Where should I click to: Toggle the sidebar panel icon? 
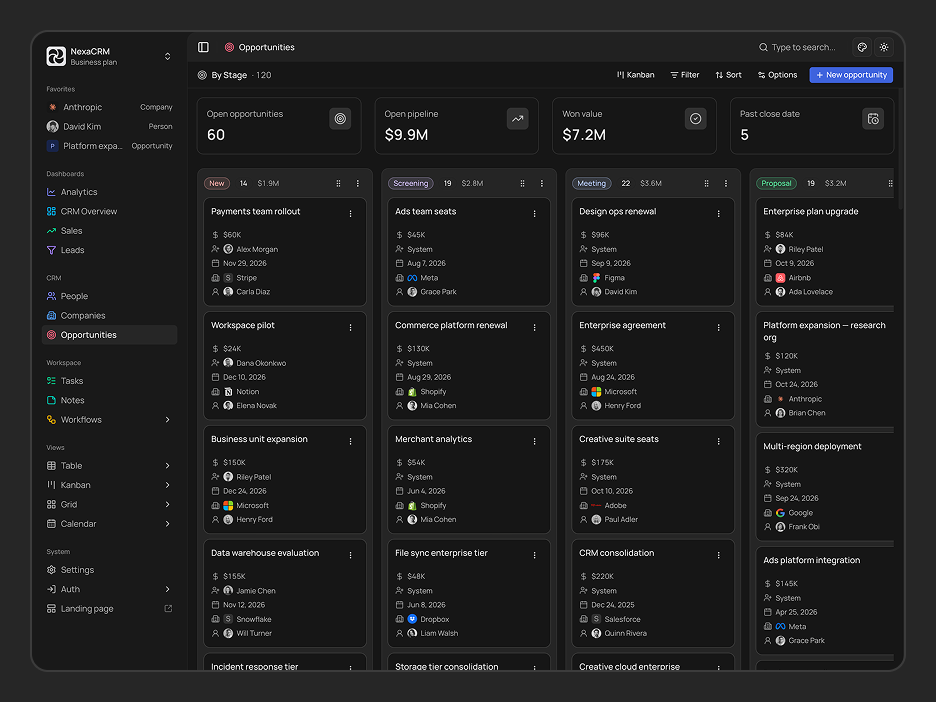pos(203,47)
